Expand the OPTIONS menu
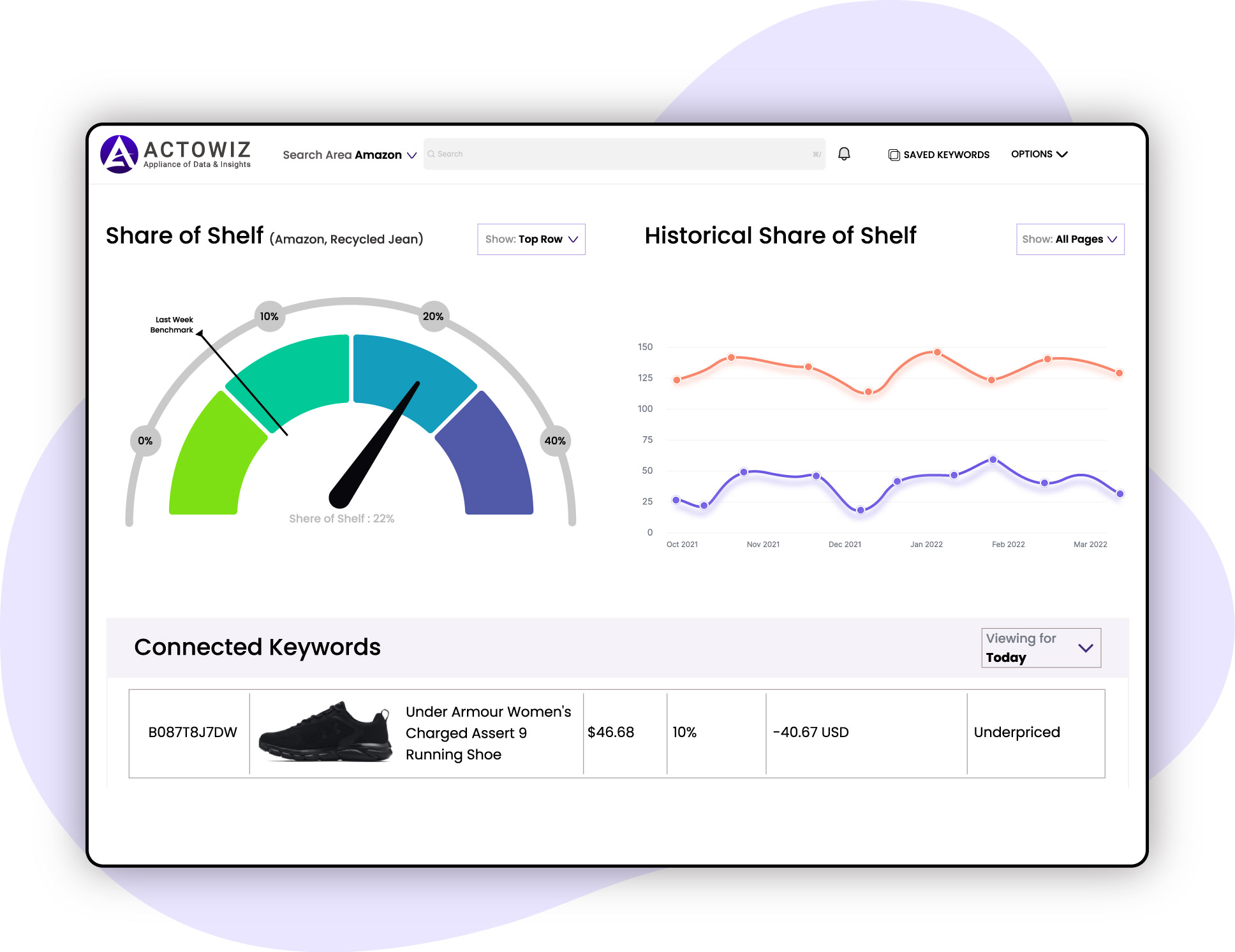Screen dimensions: 1235x952 pos(1039,154)
